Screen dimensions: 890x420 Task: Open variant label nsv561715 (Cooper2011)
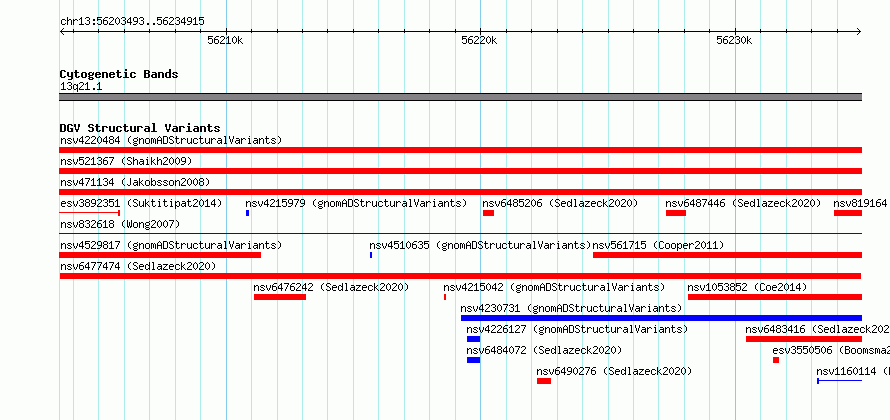pos(658,245)
